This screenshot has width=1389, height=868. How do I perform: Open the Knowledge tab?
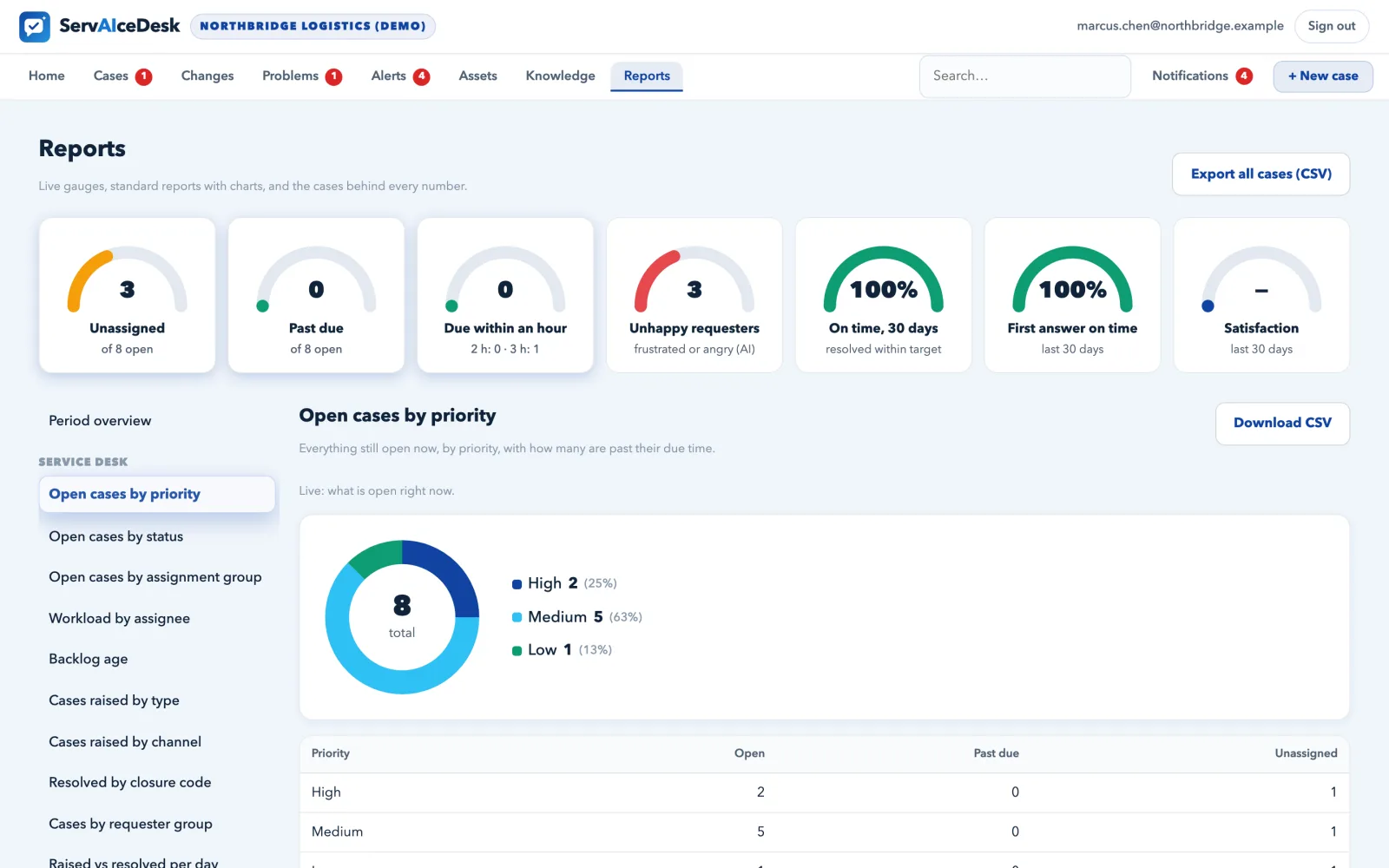pos(561,76)
